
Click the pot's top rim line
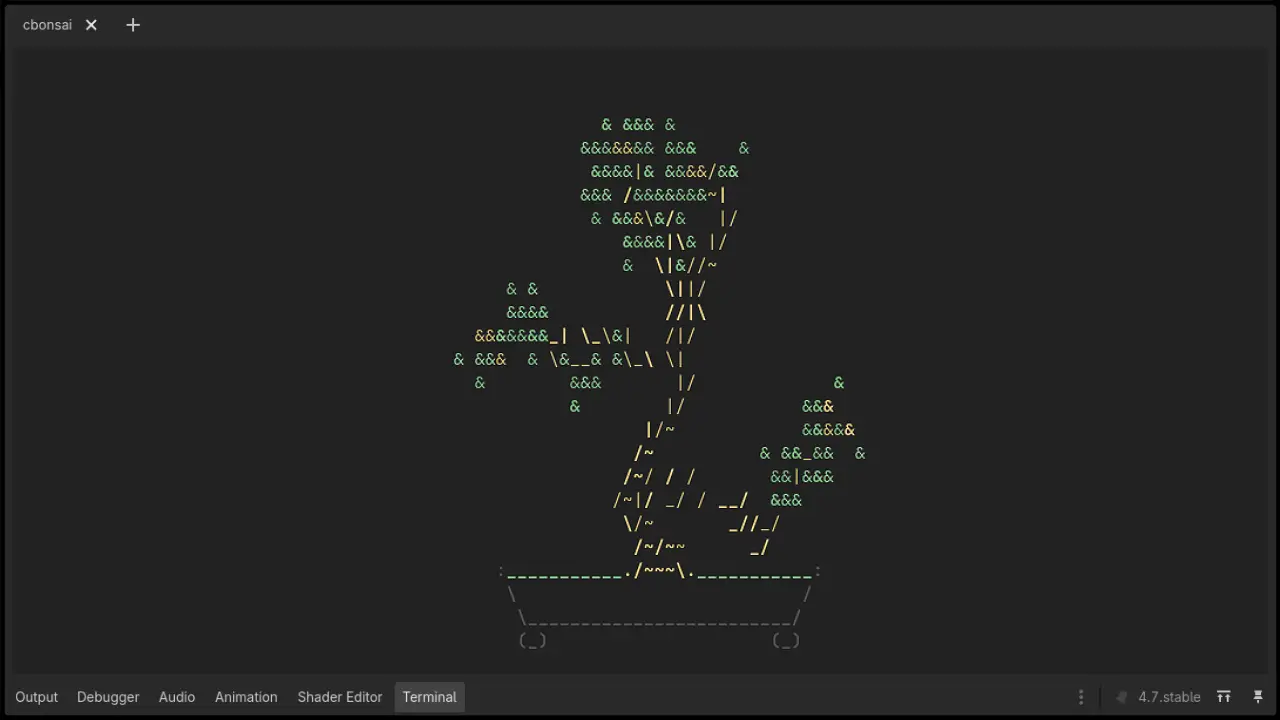[x=660, y=573]
